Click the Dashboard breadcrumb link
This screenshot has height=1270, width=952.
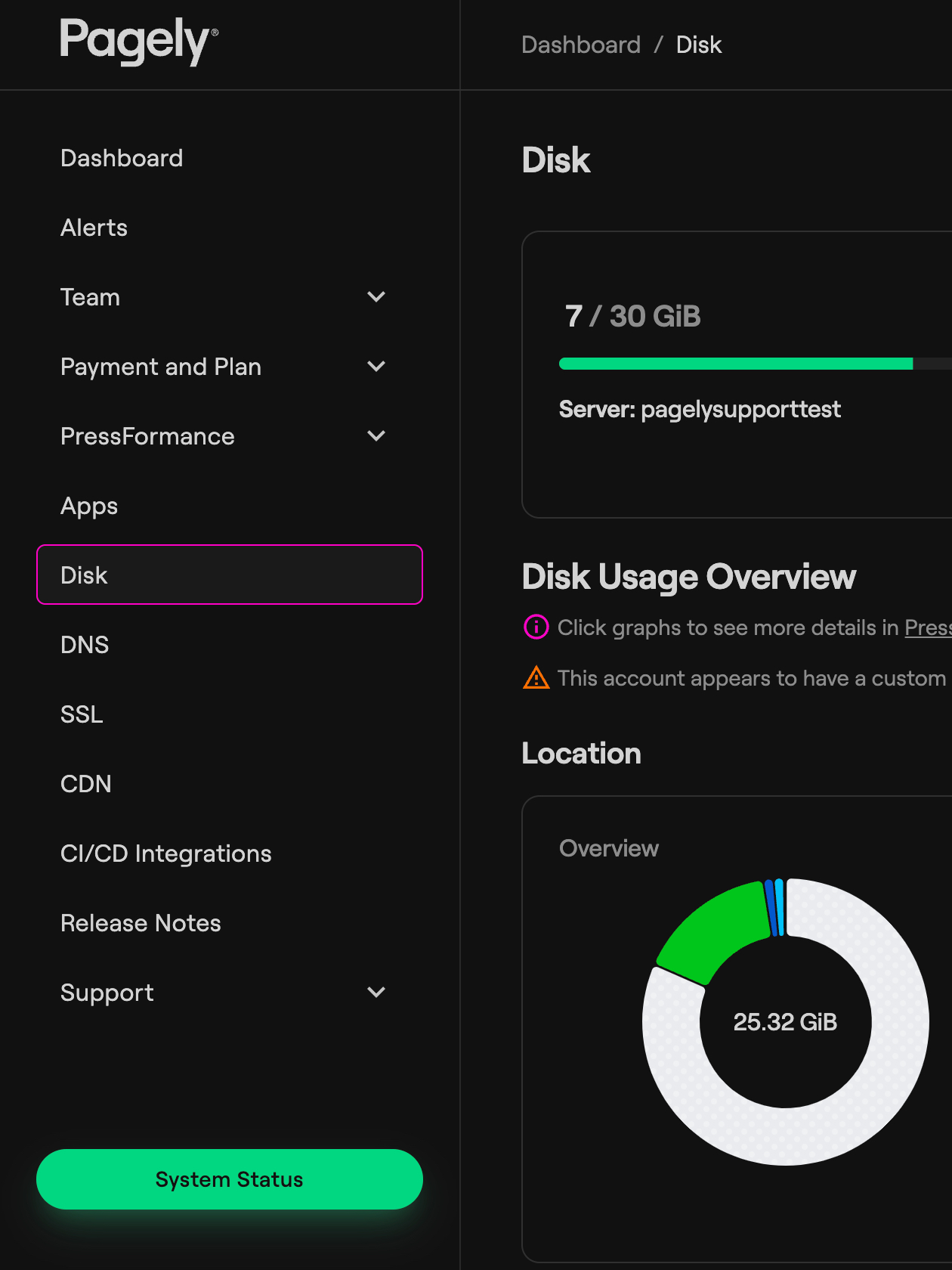[x=581, y=45]
